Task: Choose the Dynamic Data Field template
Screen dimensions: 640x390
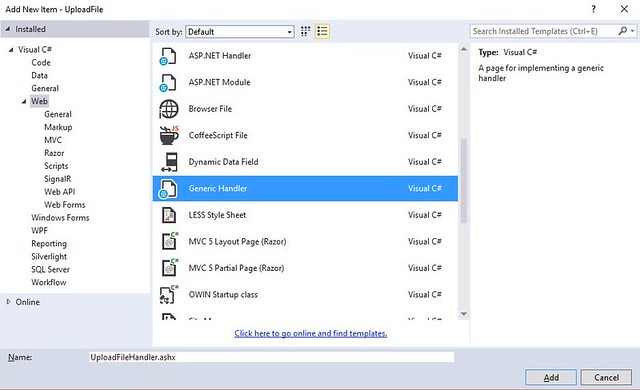Action: 305,162
